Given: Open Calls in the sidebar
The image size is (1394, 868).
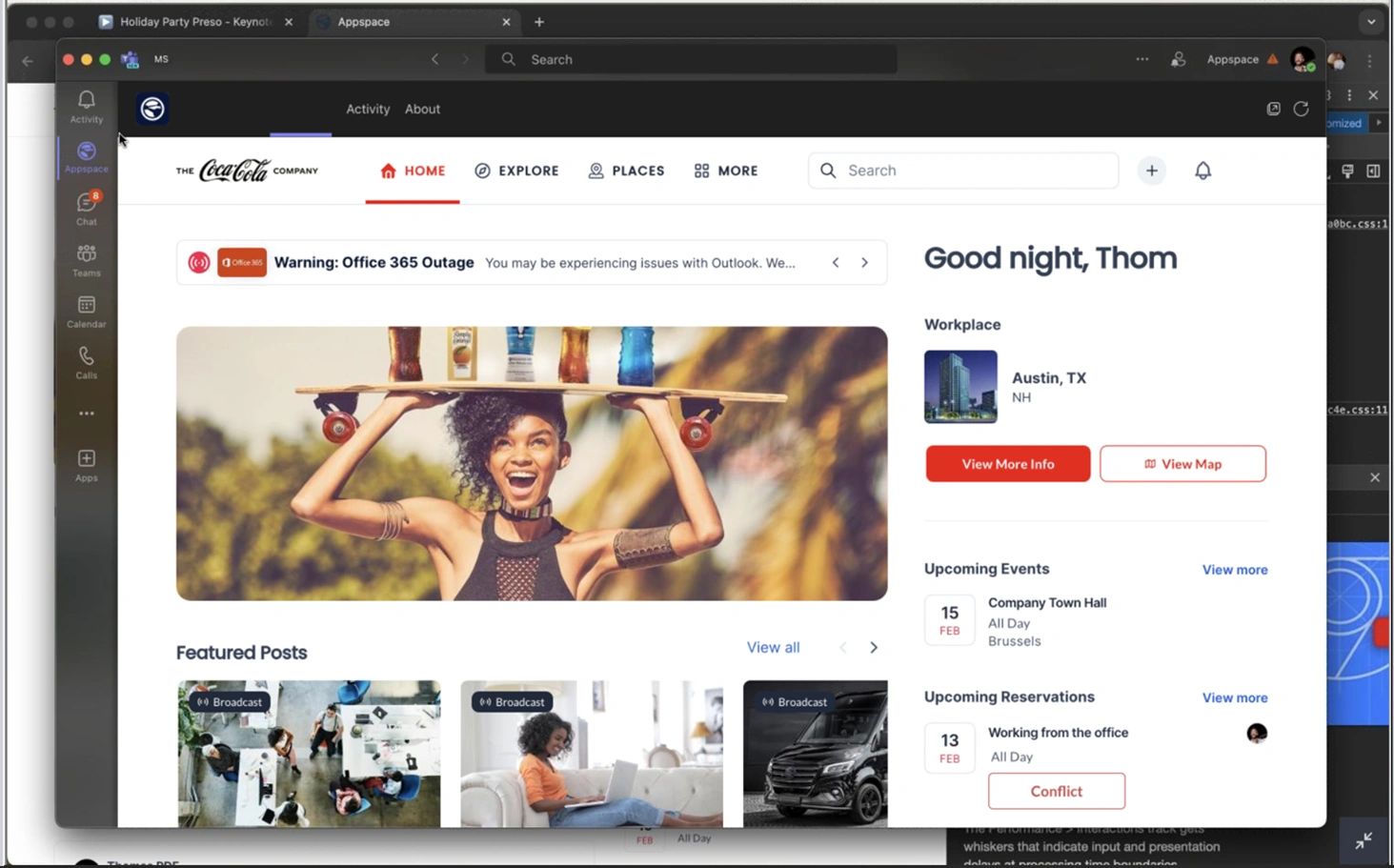Looking at the screenshot, I should pyautogui.click(x=86, y=362).
